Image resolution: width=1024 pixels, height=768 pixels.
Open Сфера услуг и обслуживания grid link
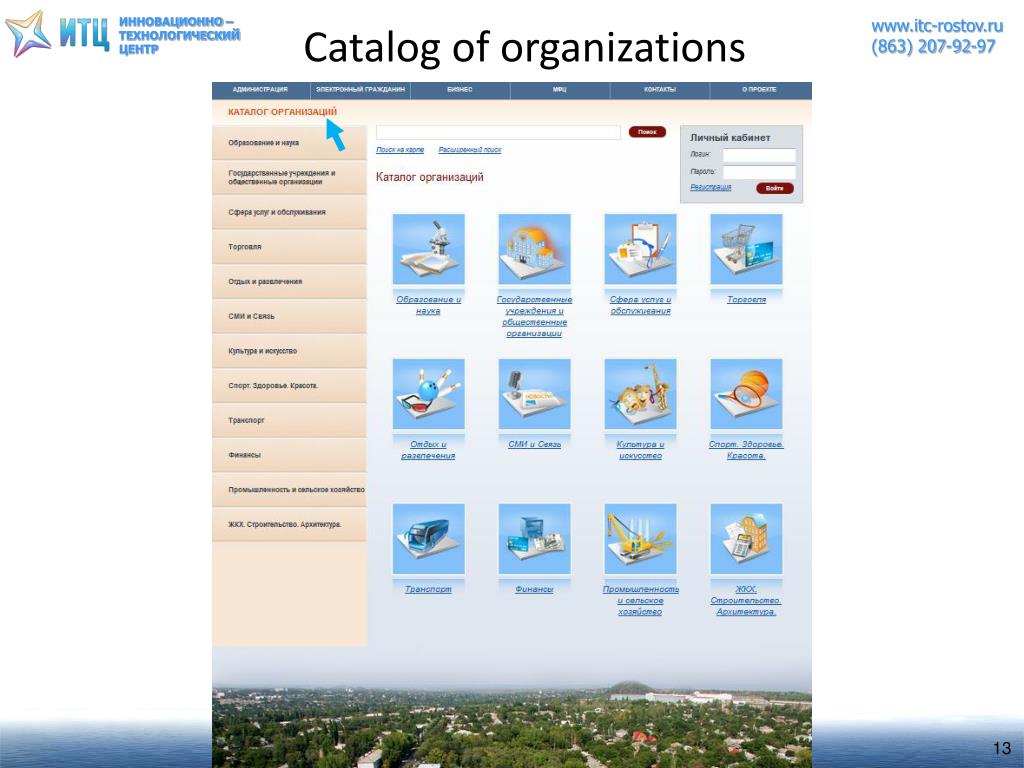pyautogui.click(x=641, y=305)
